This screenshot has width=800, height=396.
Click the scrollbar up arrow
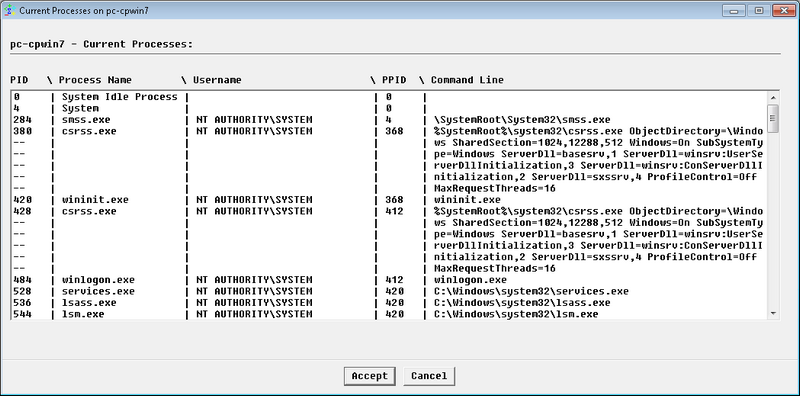773,97
